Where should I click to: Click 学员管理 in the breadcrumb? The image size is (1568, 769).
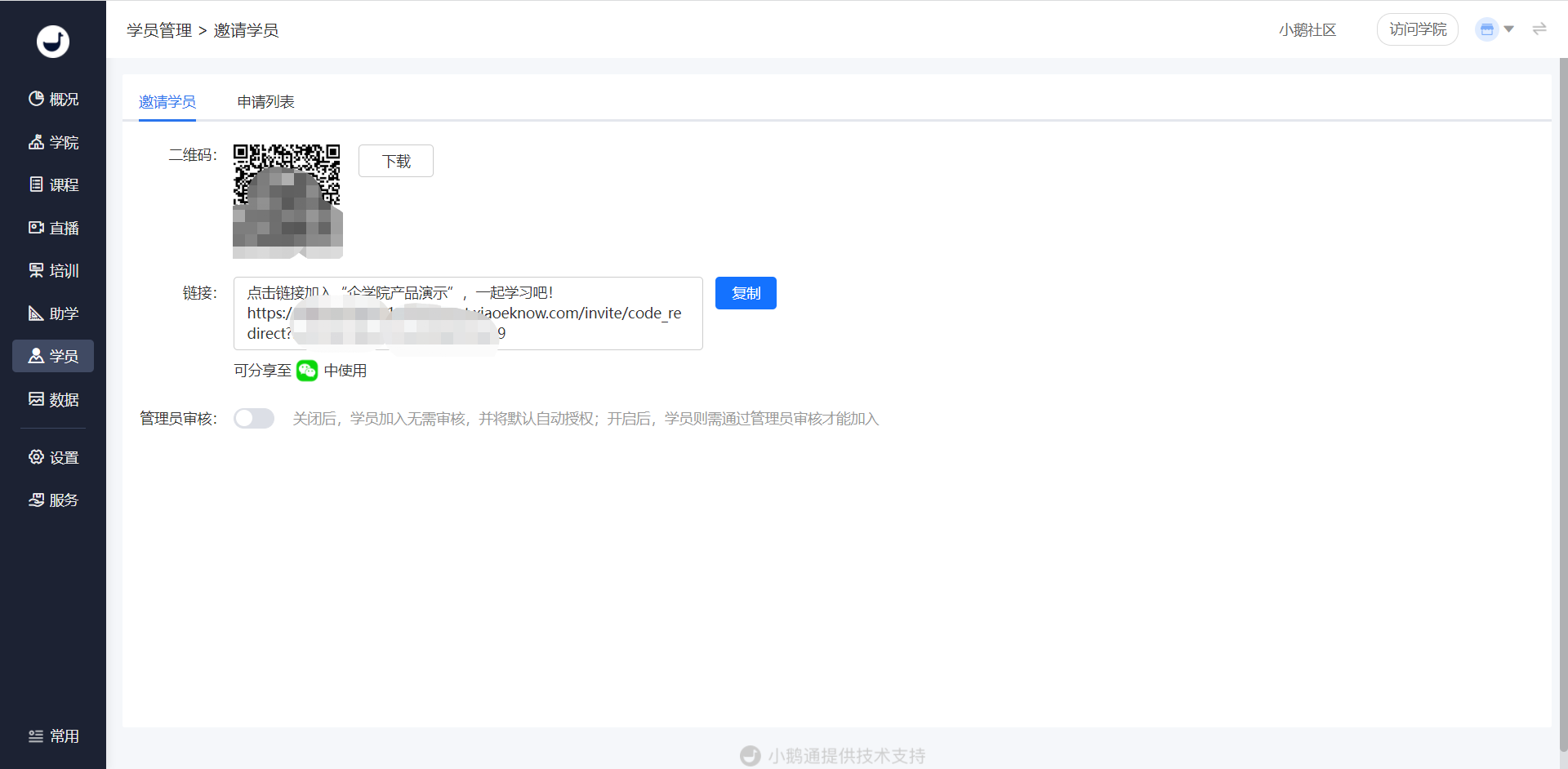pyautogui.click(x=159, y=30)
